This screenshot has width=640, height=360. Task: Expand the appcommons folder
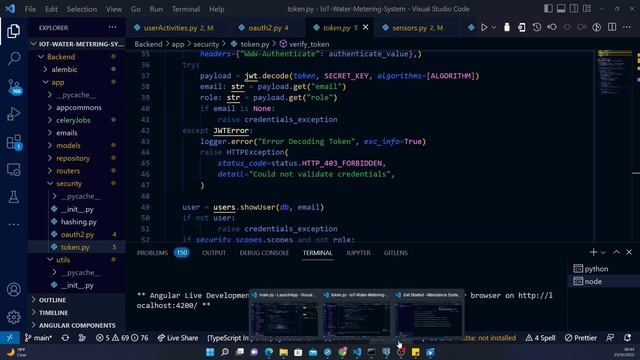[x=79, y=107]
